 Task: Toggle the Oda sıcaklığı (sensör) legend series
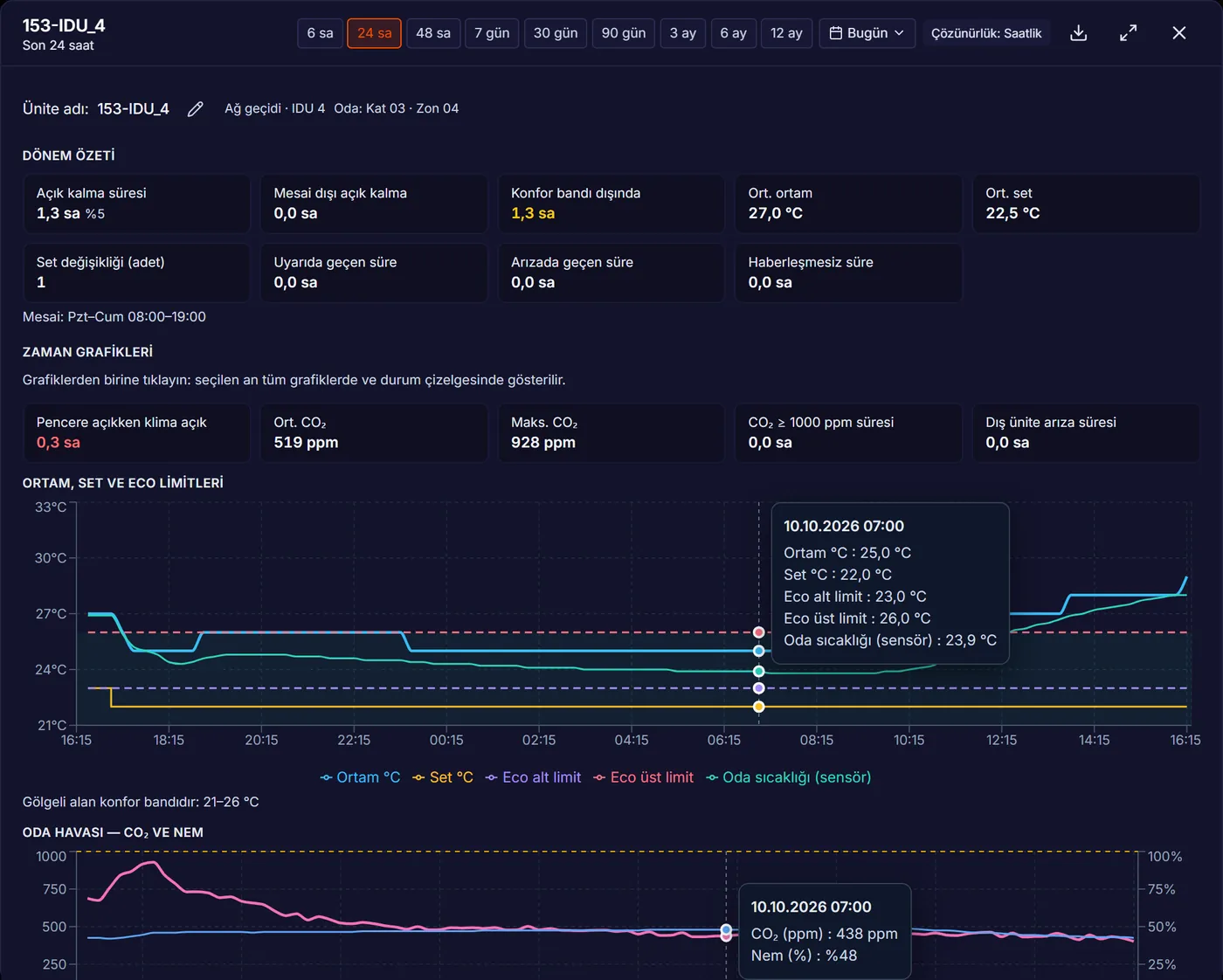point(788,777)
